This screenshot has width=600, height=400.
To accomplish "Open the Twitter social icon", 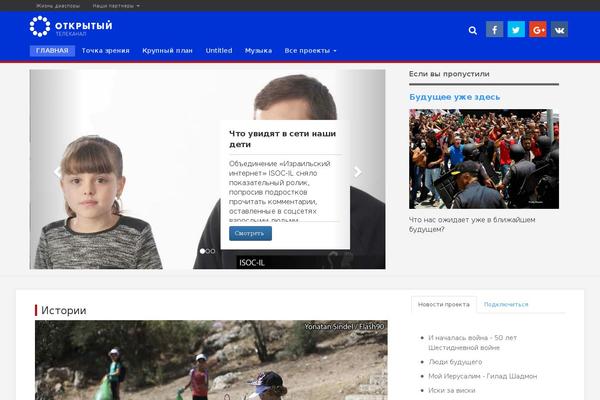I will click(516, 29).
